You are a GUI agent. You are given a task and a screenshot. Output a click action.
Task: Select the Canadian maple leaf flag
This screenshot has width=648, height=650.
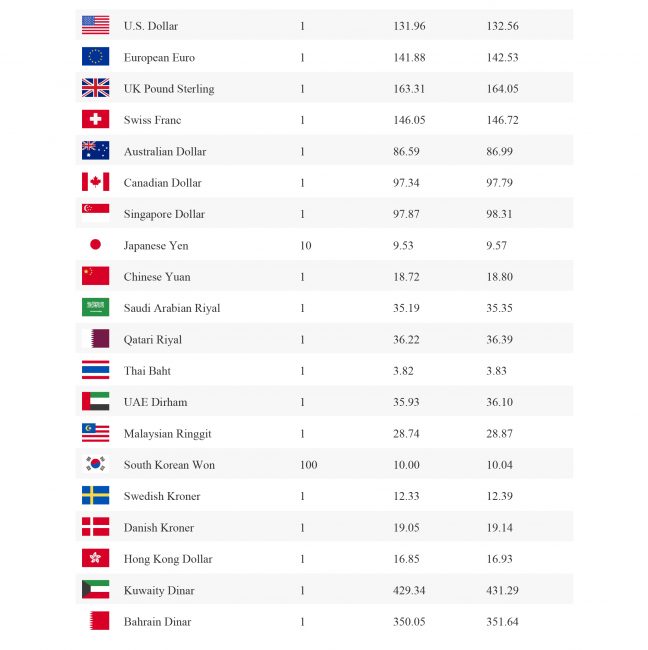tap(95, 182)
